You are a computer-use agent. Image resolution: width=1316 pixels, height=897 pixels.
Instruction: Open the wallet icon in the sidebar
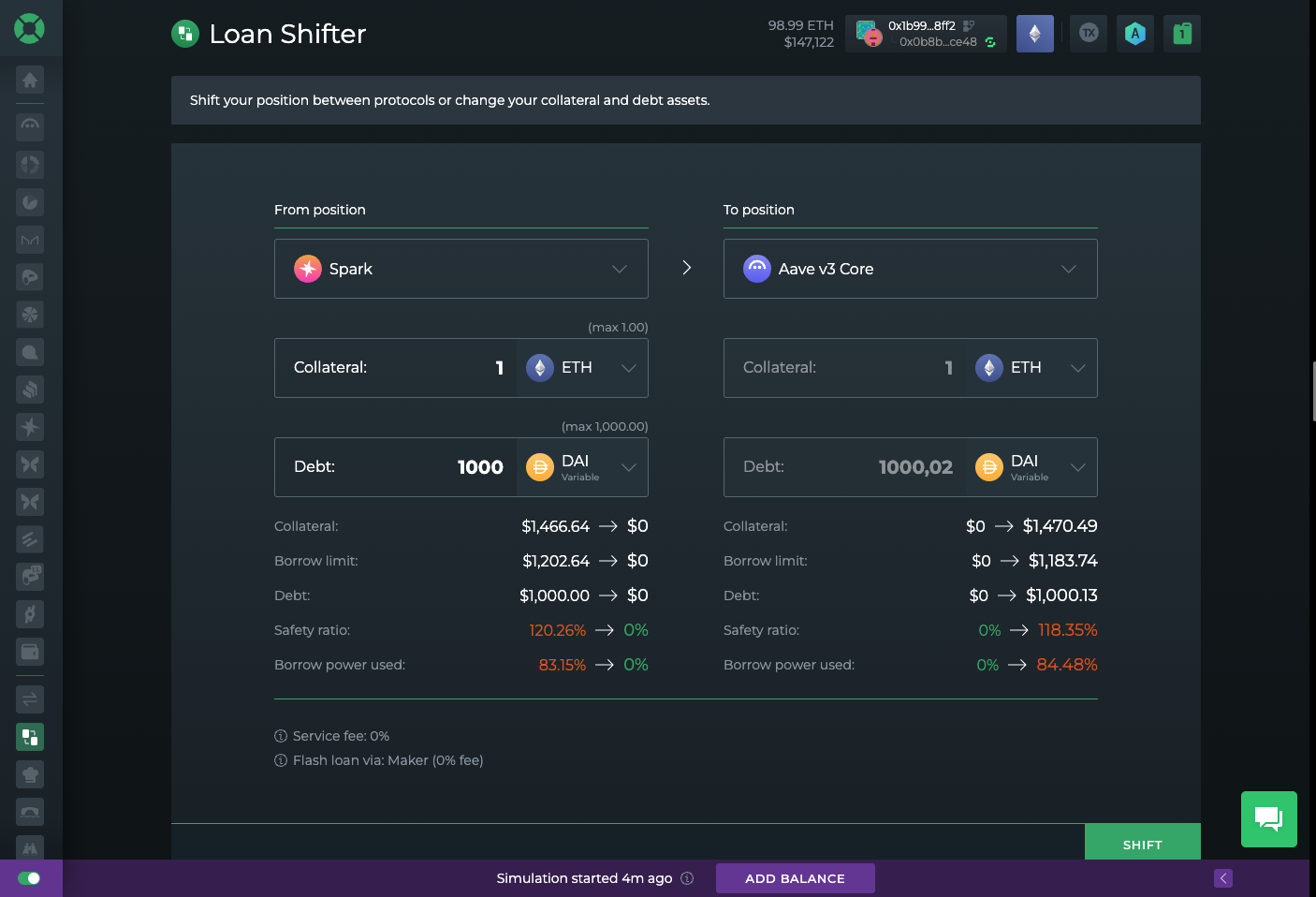(30, 652)
